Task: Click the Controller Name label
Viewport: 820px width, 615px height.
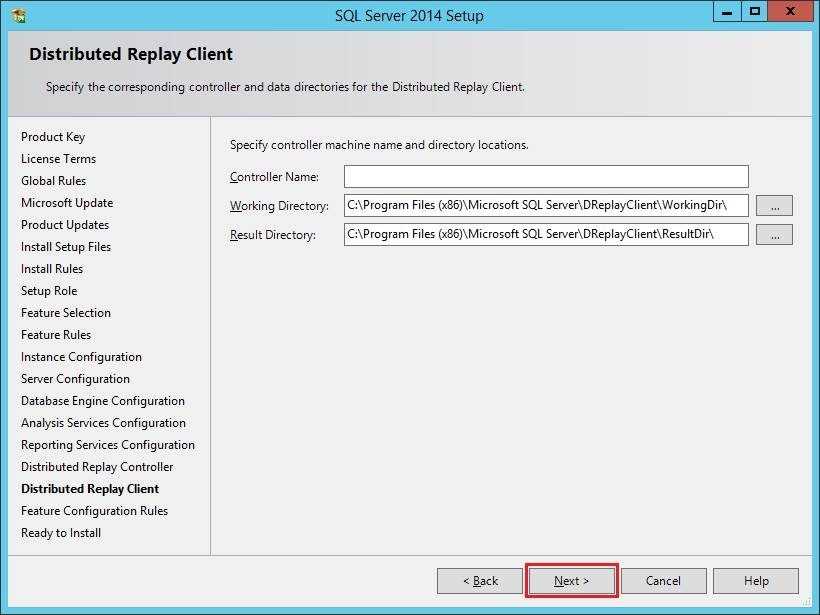Action: pyautogui.click(x=275, y=177)
